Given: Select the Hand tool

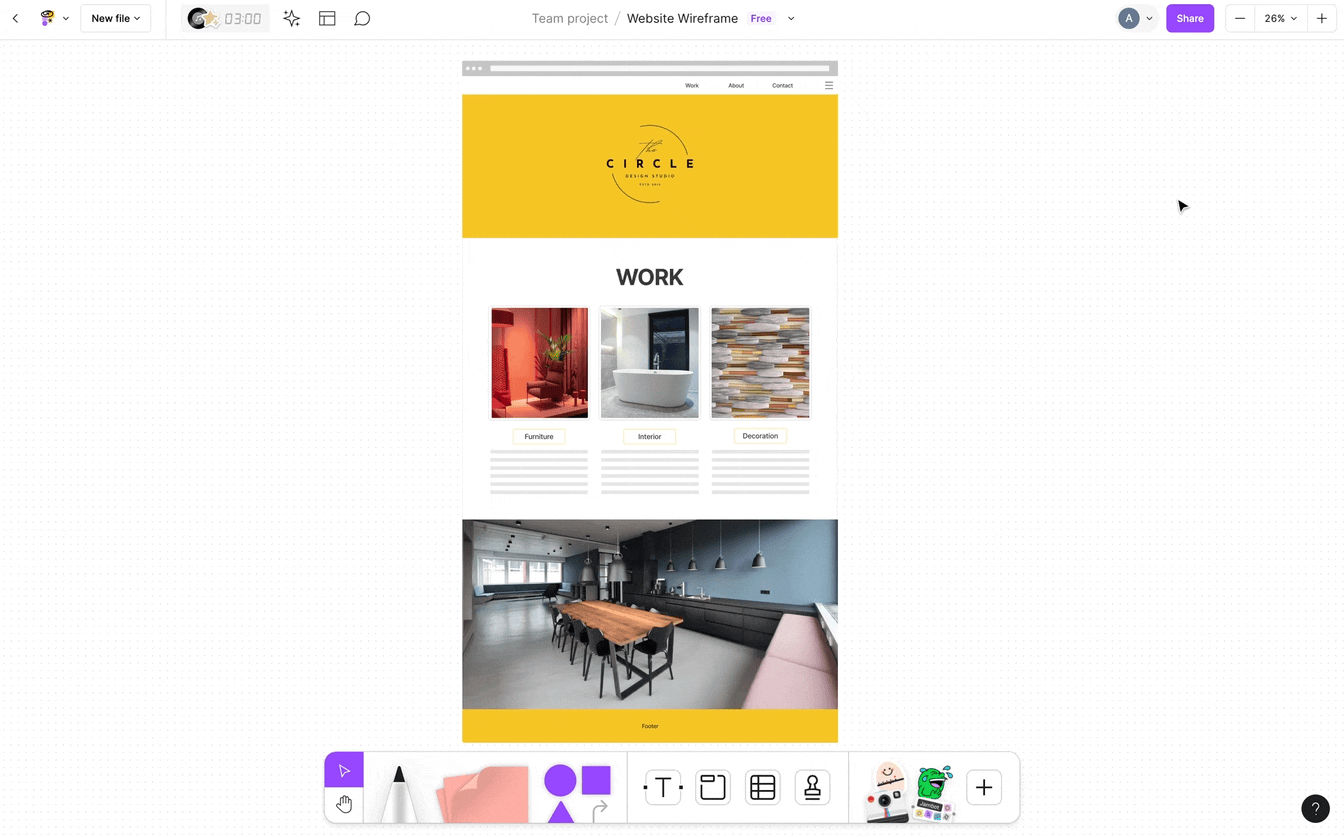Looking at the screenshot, I should (344, 804).
